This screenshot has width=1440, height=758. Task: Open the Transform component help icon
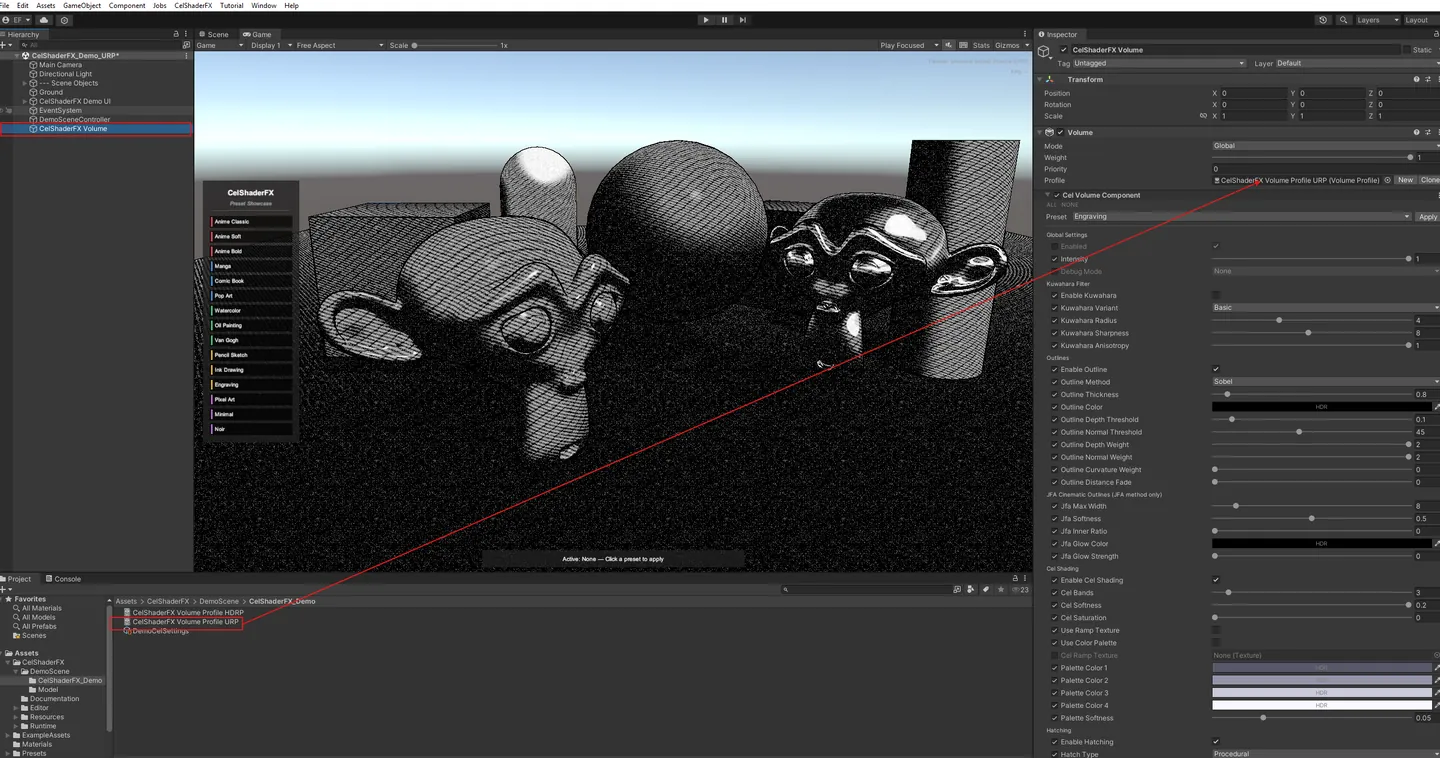click(1416, 79)
